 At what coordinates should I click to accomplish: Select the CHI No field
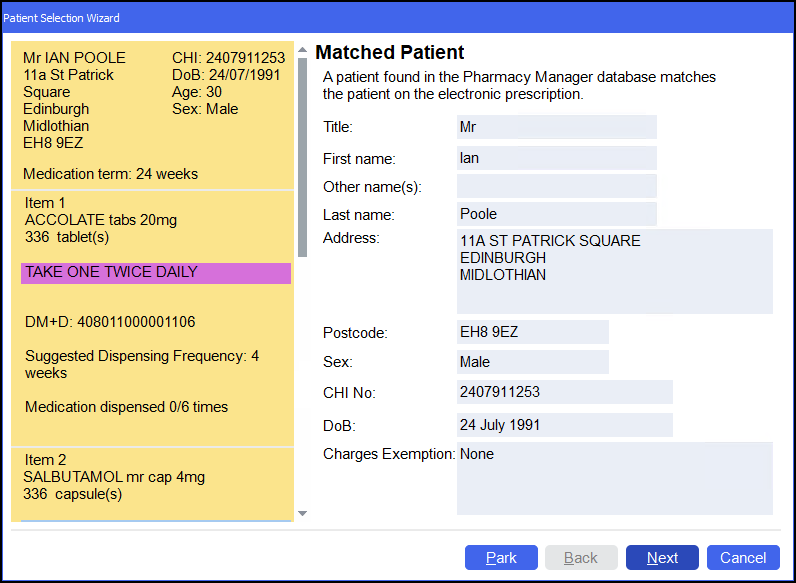(564, 392)
